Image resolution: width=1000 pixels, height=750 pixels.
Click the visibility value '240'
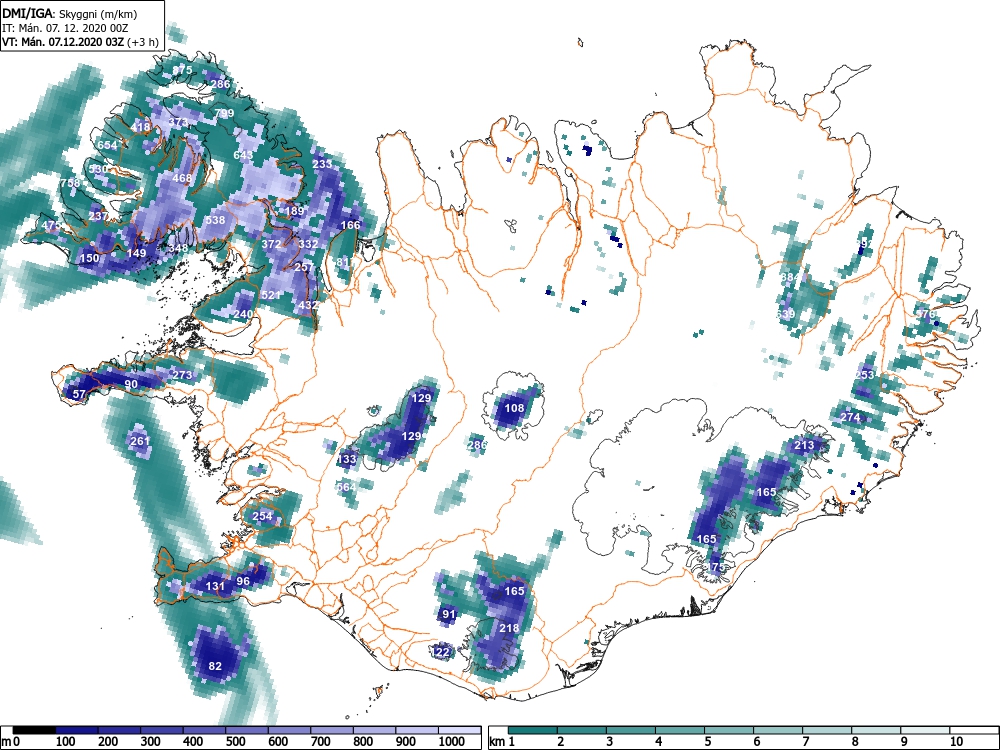pos(243,314)
